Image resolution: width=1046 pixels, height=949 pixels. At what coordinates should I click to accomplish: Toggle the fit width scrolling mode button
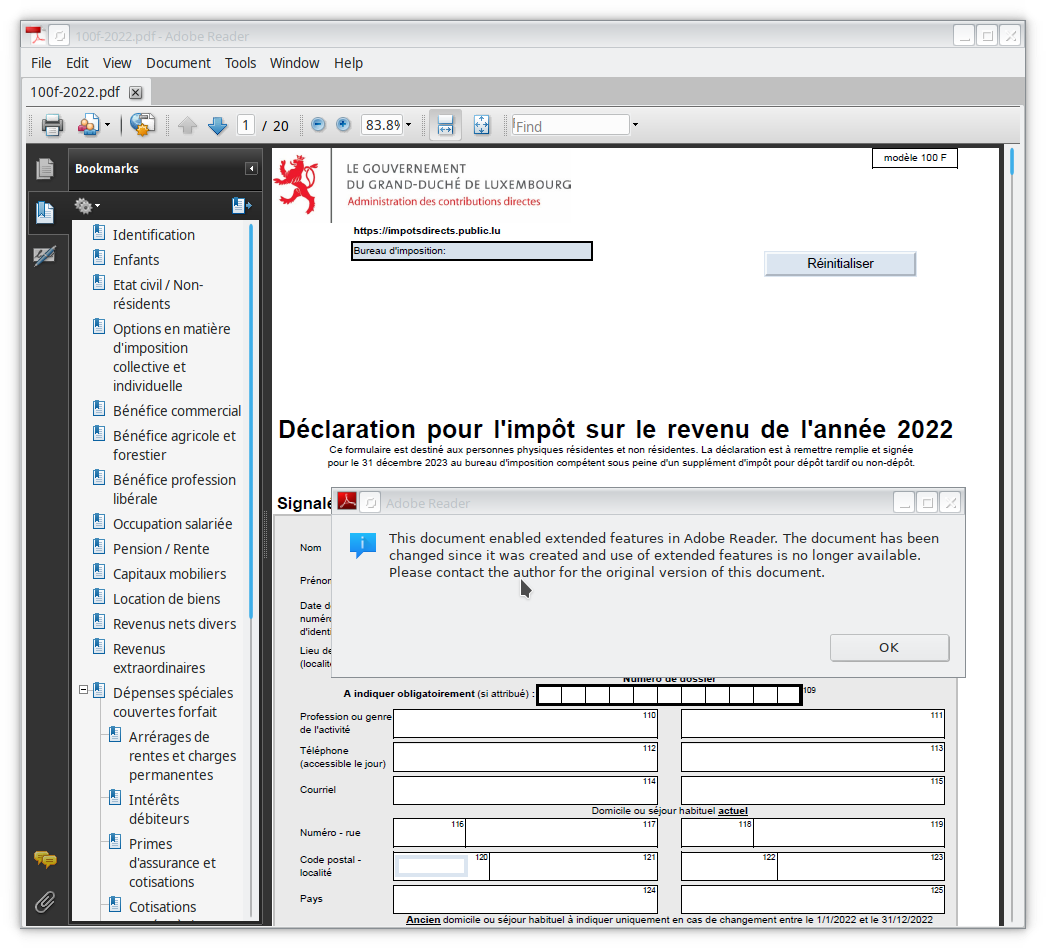tap(446, 125)
